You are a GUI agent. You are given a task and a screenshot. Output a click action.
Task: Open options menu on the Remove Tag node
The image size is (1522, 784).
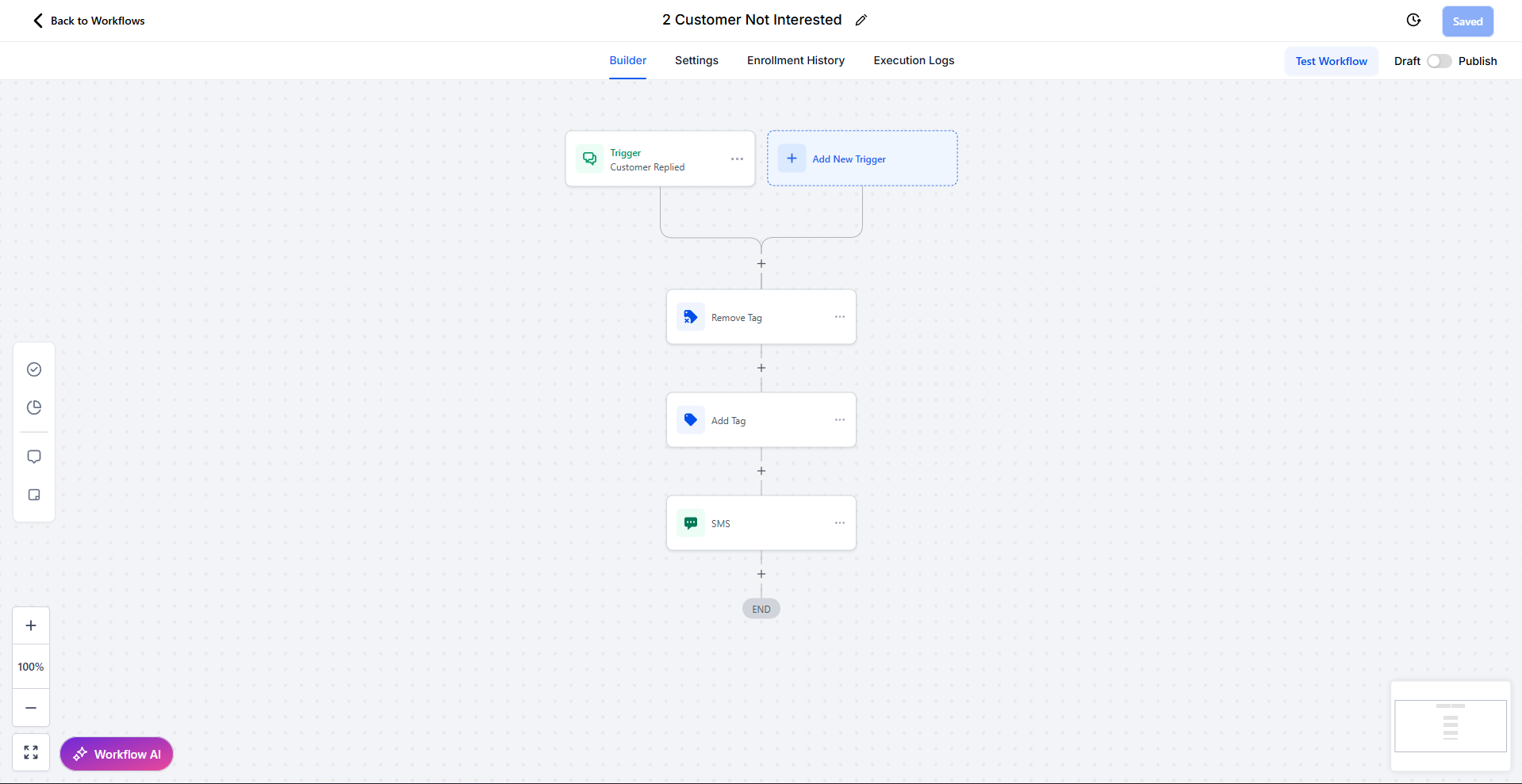pyautogui.click(x=839, y=316)
